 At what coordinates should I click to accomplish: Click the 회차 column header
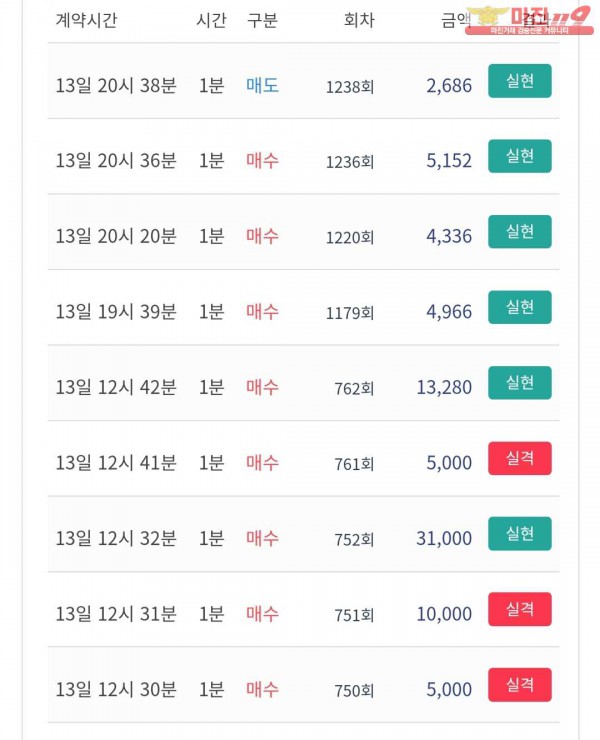tap(359, 20)
